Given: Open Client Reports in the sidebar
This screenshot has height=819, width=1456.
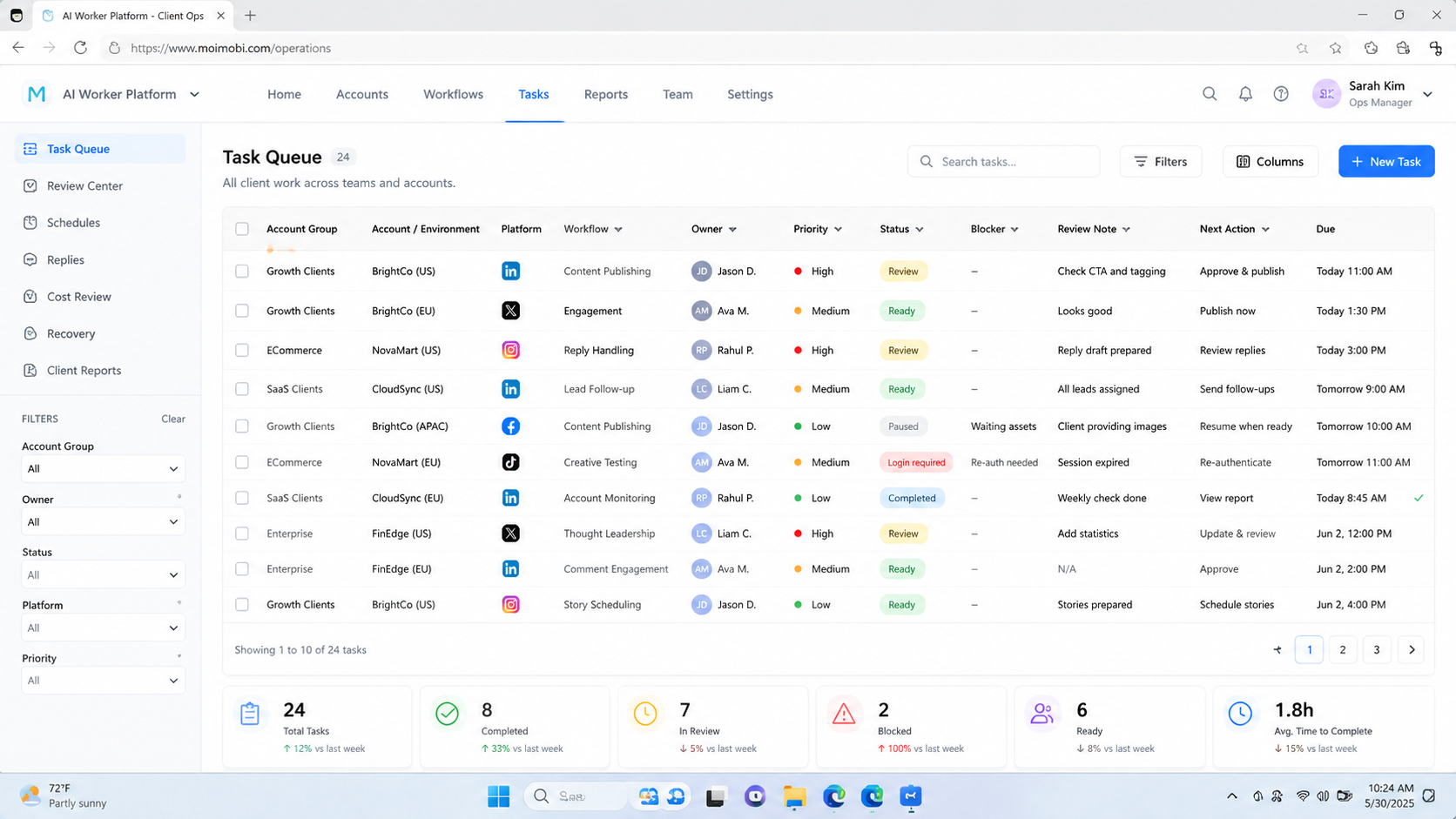Looking at the screenshot, I should pos(100,370).
